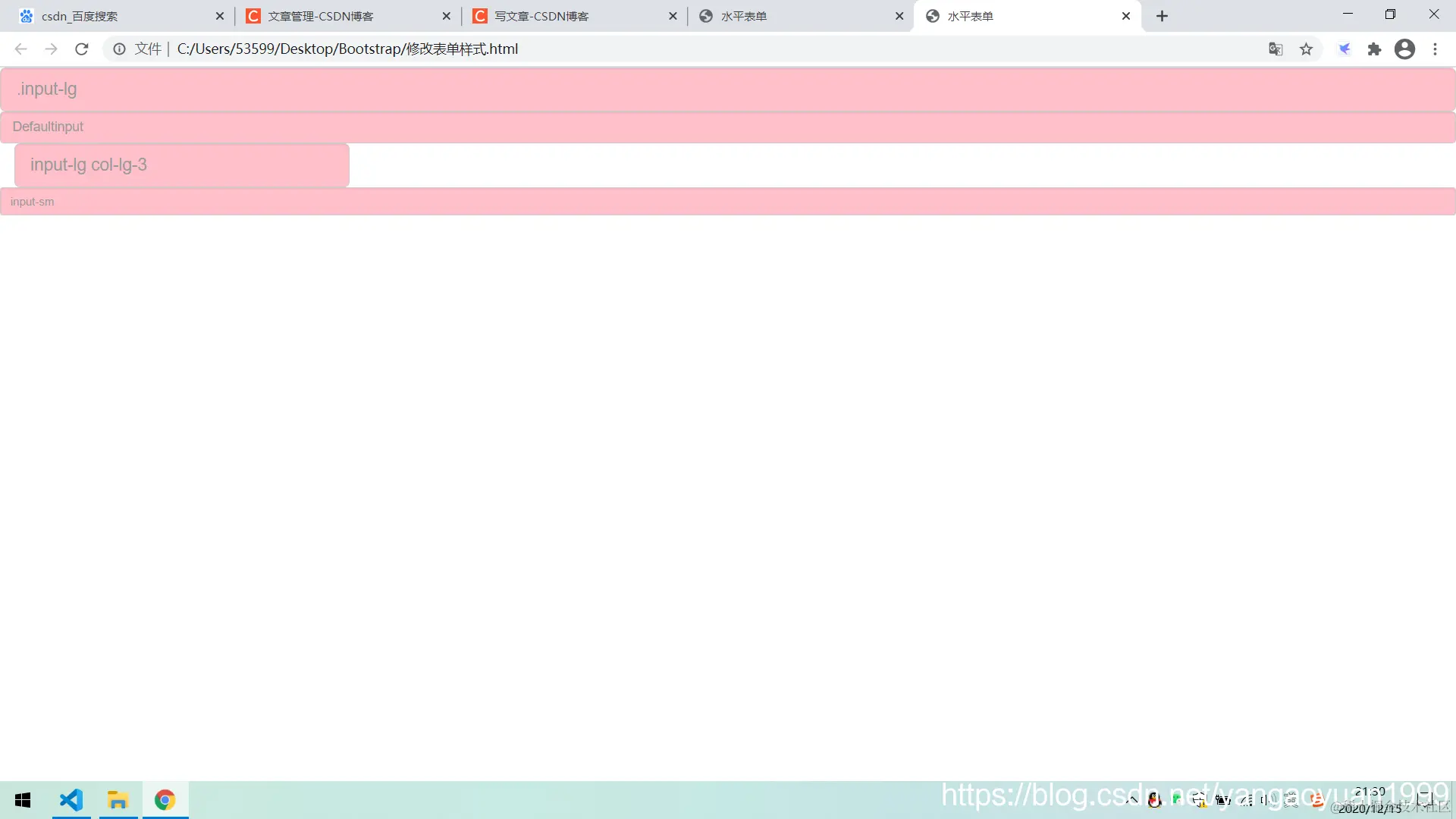
Task: Click the file info icon in address bar
Action: pyautogui.click(x=119, y=49)
